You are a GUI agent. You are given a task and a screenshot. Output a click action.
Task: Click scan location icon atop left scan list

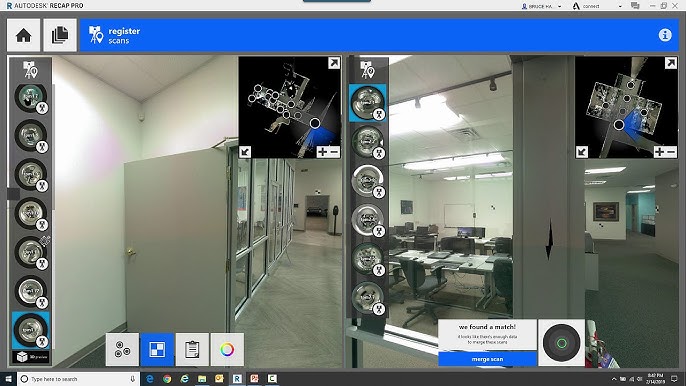(x=30, y=70)
